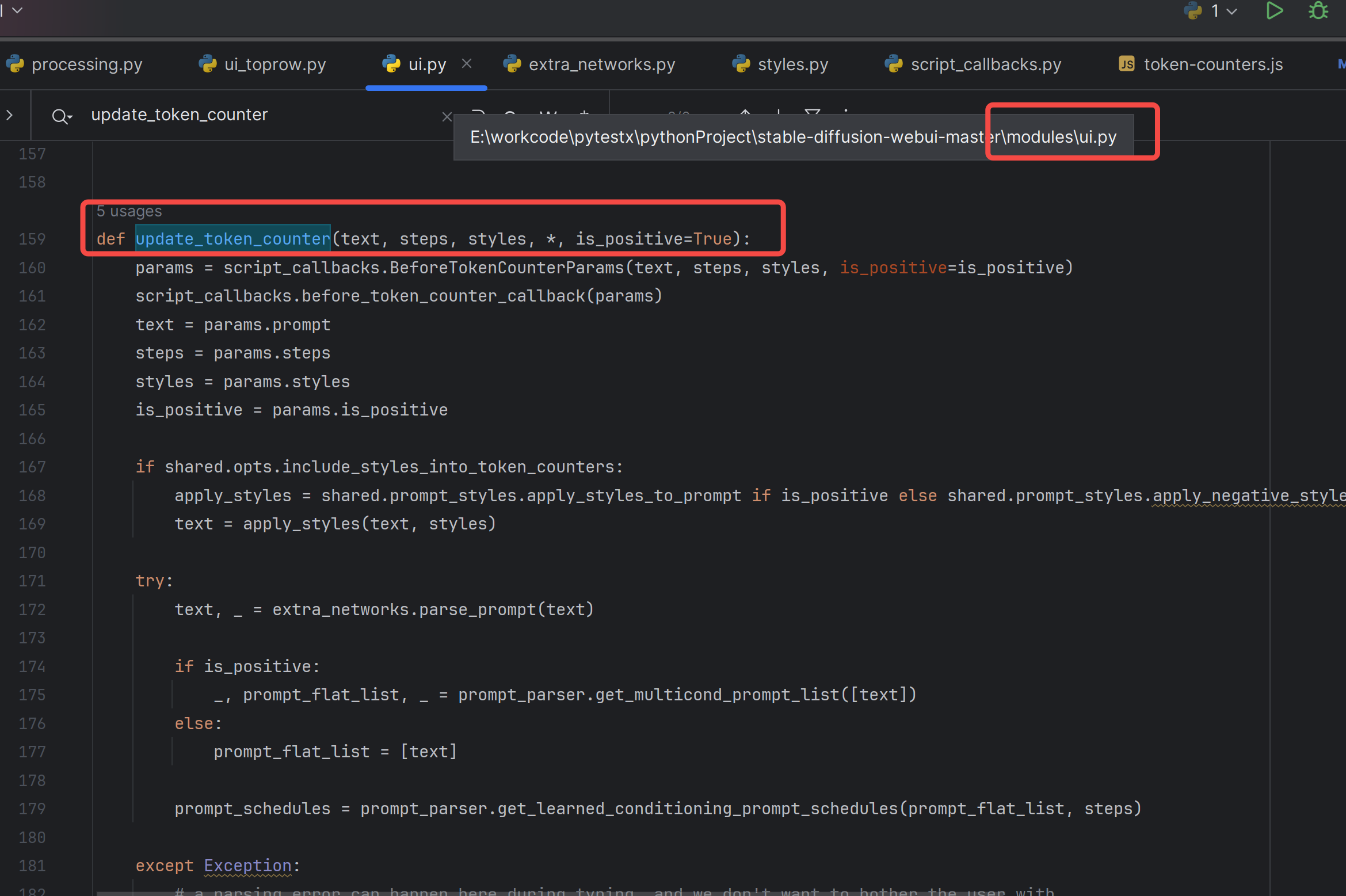Click BeforeTokenCounterParams on line 160

(507, 268)
